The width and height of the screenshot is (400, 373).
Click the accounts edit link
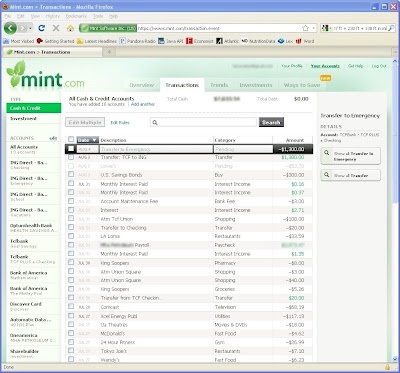[53, 138]
